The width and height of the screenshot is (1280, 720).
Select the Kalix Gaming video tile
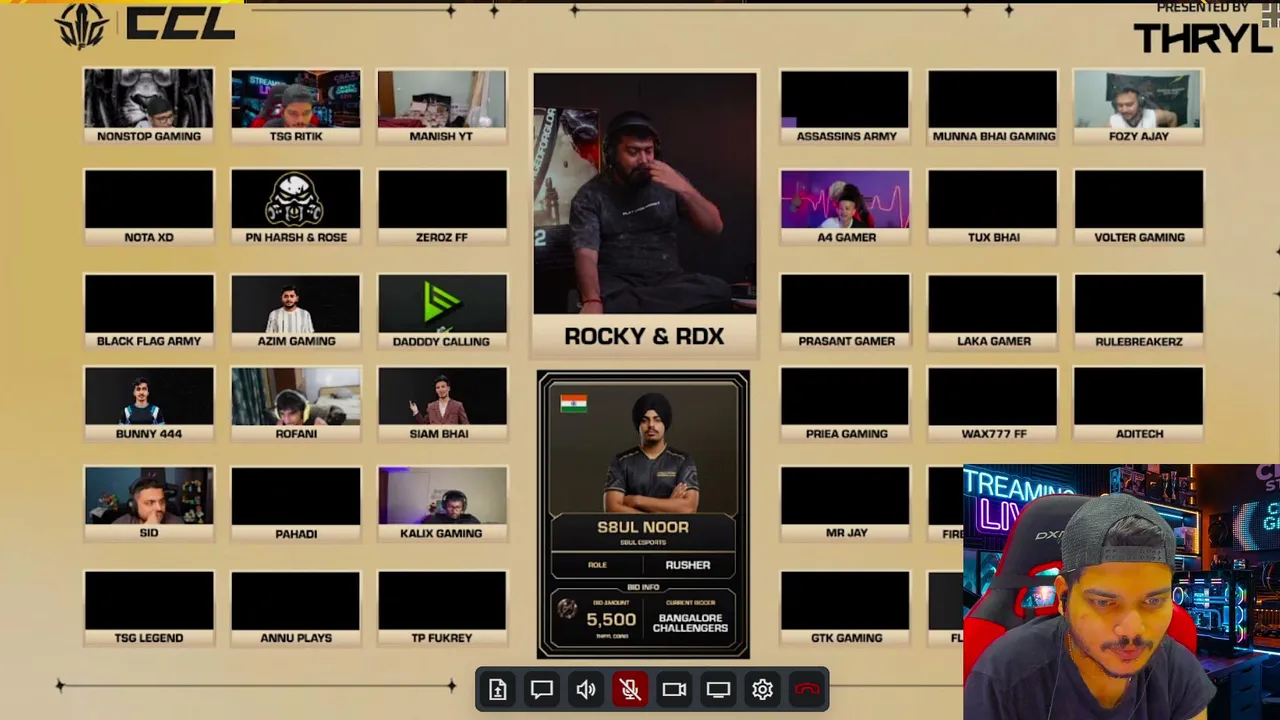[x=442, y=504]
